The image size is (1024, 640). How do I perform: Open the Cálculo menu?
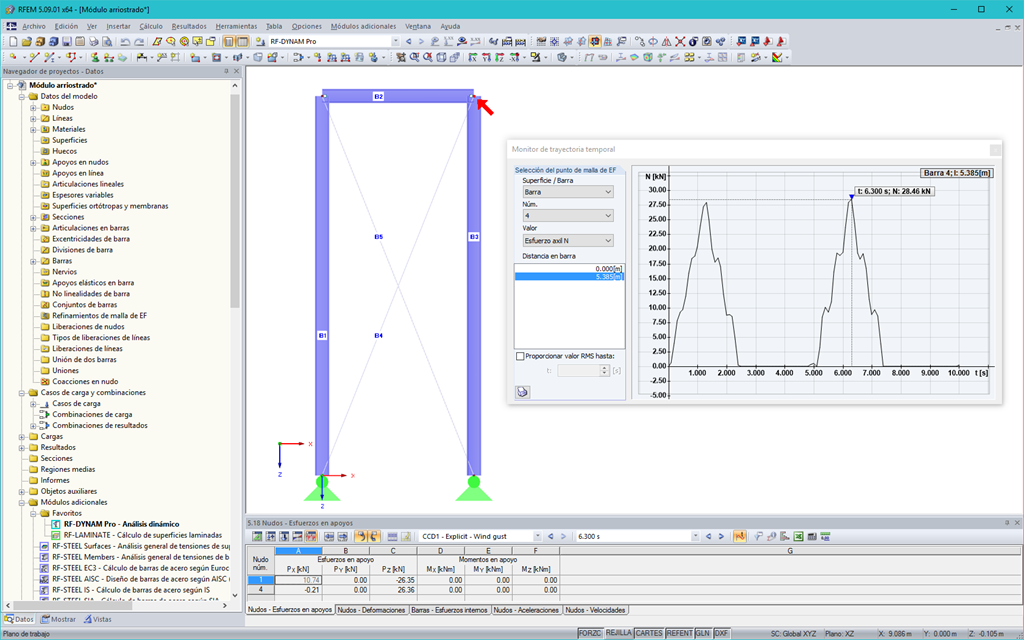coord(151,26)
